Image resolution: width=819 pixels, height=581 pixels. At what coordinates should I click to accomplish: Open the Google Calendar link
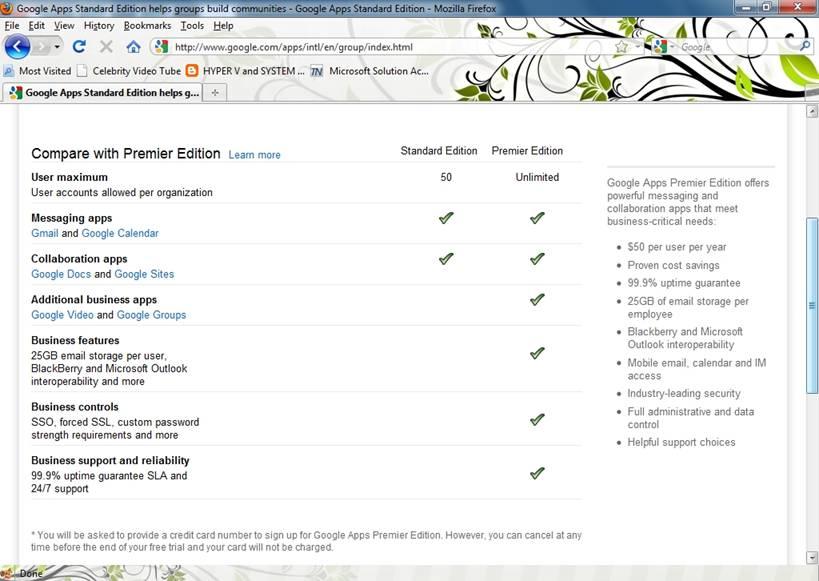120,233
